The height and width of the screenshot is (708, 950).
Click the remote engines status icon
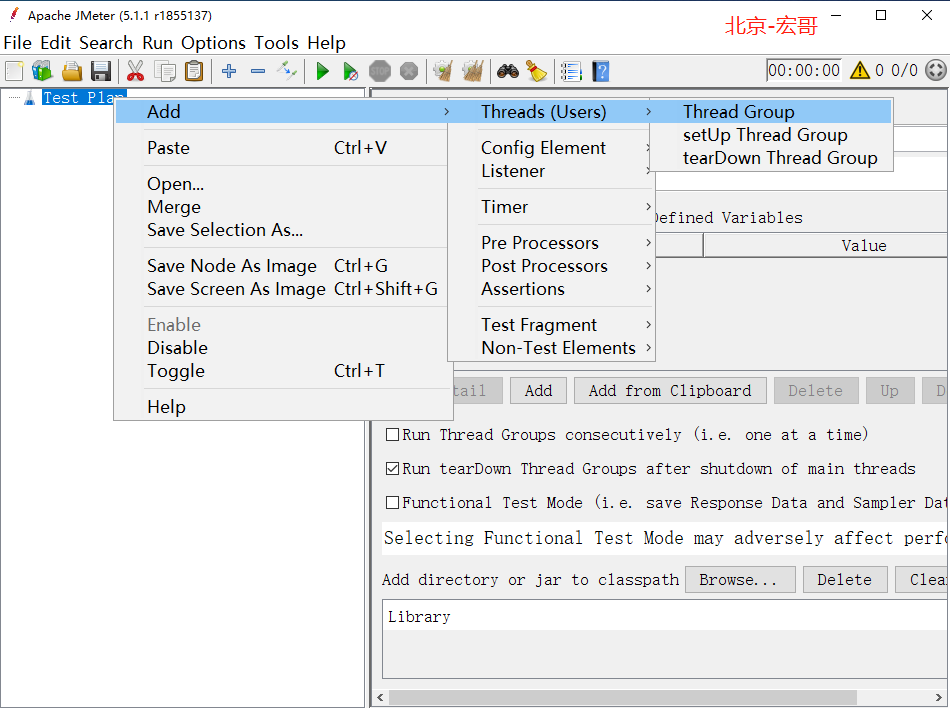coord(935,70)
